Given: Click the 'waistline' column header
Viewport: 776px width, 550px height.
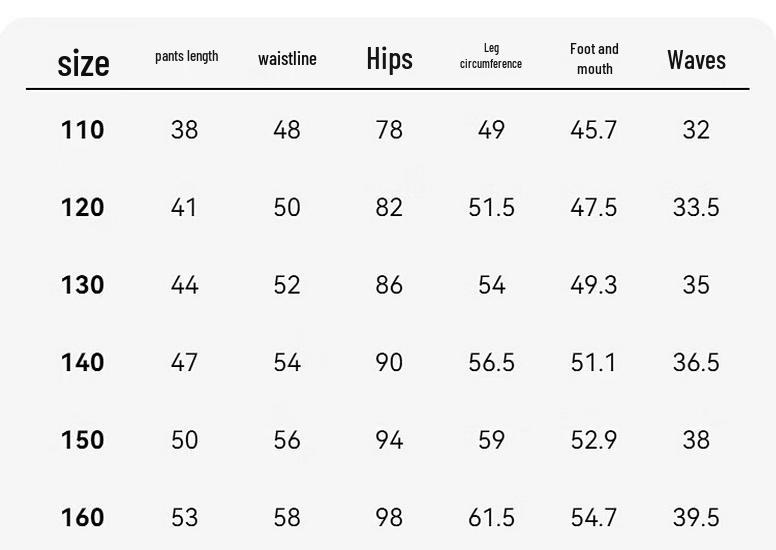Looking at the screenshot, I should pyautogui.click(x=287, y=58).
